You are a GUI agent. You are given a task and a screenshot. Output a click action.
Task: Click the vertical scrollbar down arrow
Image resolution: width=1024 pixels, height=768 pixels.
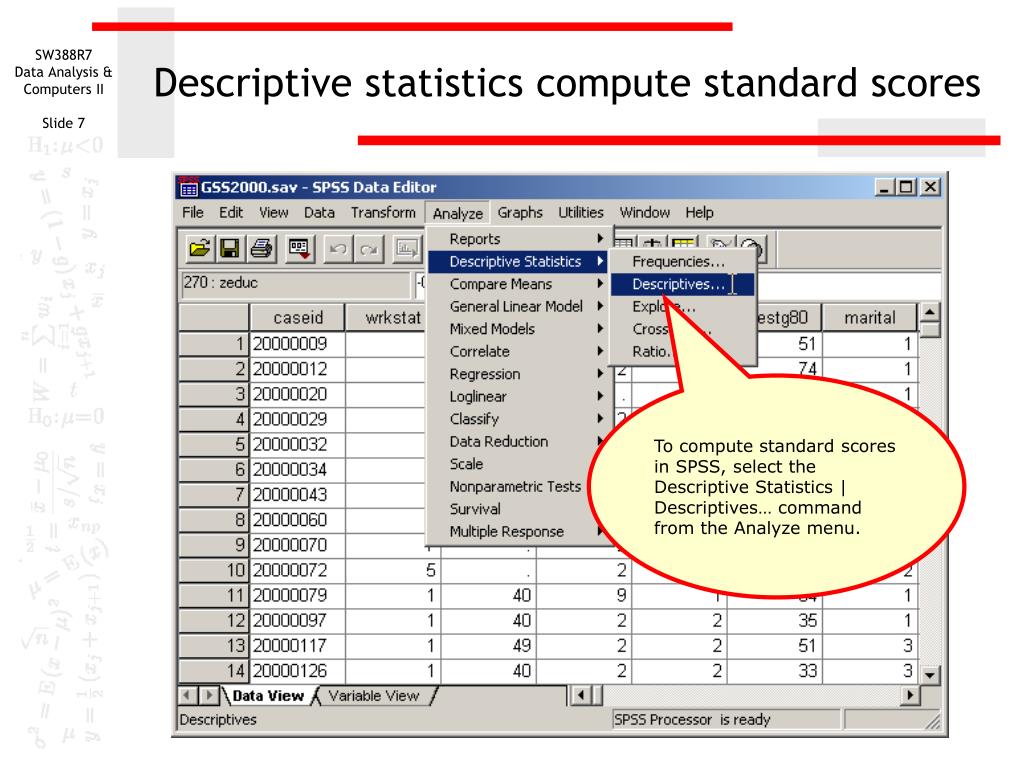930,674
